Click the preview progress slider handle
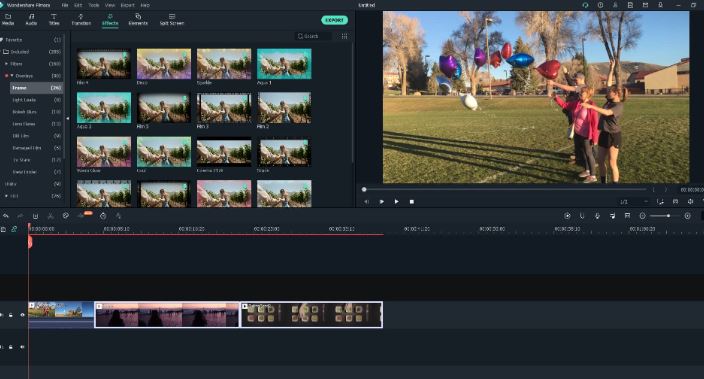The height and width of the screenshot is (379, 704). [364, 190]
